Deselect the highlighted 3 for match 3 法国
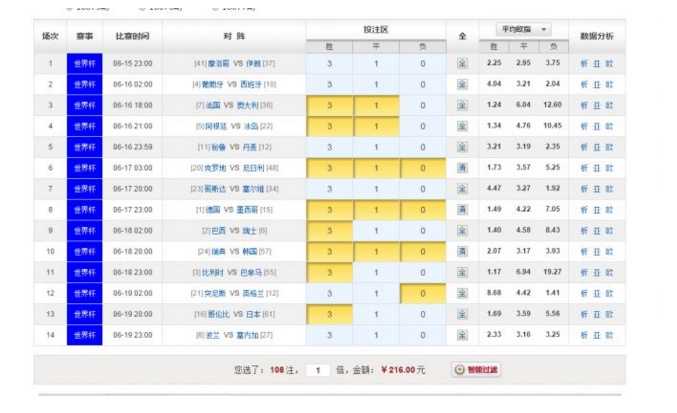Image resolution: width=677 pixels, height=413 pixels. pos(329,105)
